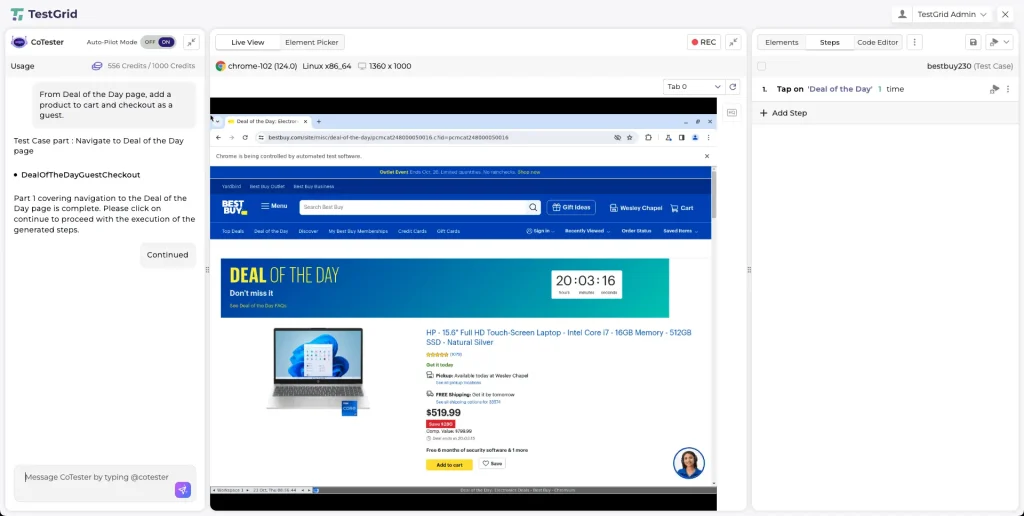Select the Steps tab

point(829,42)
